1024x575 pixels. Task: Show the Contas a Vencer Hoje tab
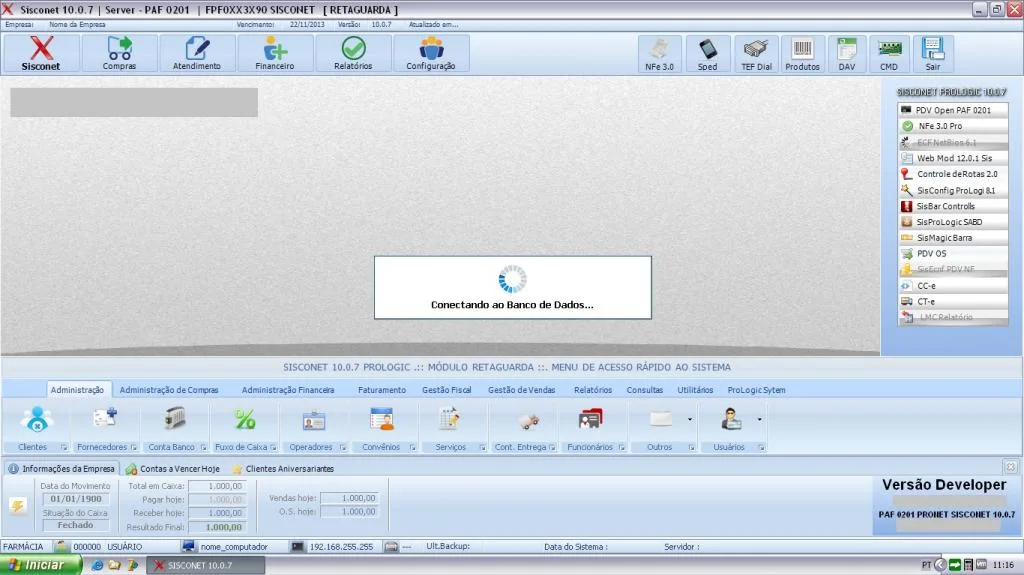[x=173, y=469]
